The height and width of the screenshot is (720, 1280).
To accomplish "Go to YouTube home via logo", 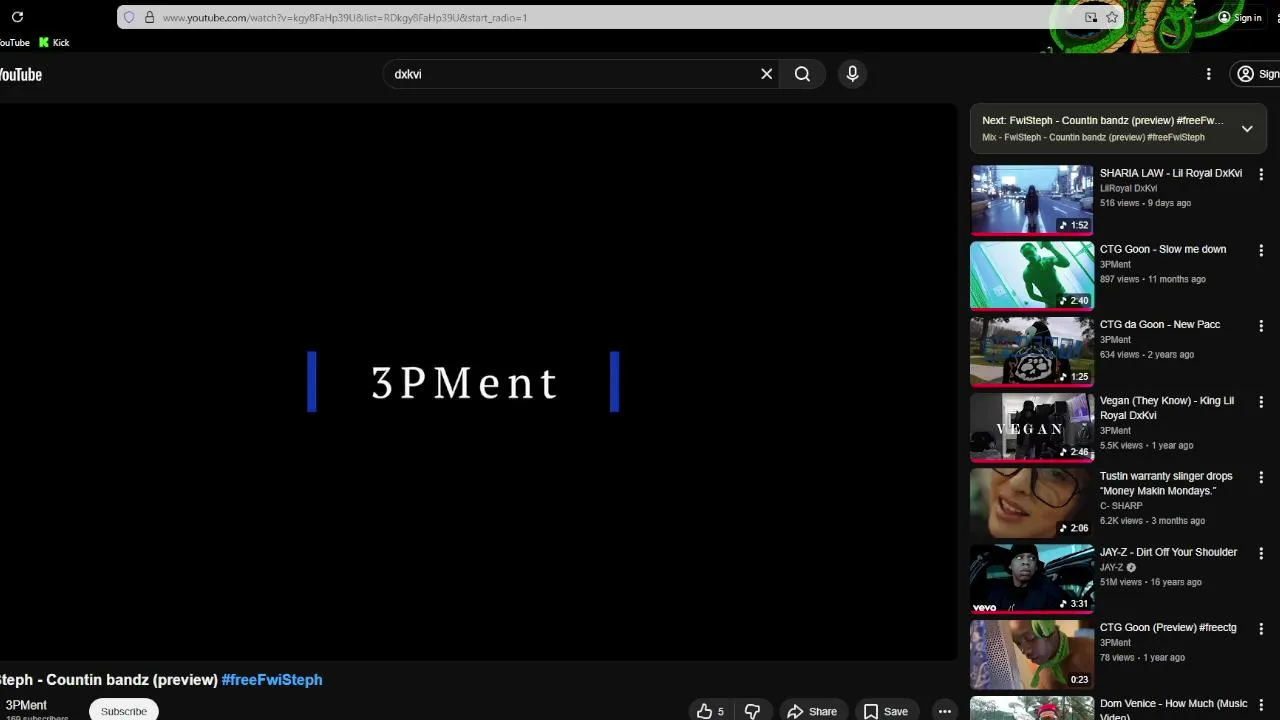I will click(20, 74).
